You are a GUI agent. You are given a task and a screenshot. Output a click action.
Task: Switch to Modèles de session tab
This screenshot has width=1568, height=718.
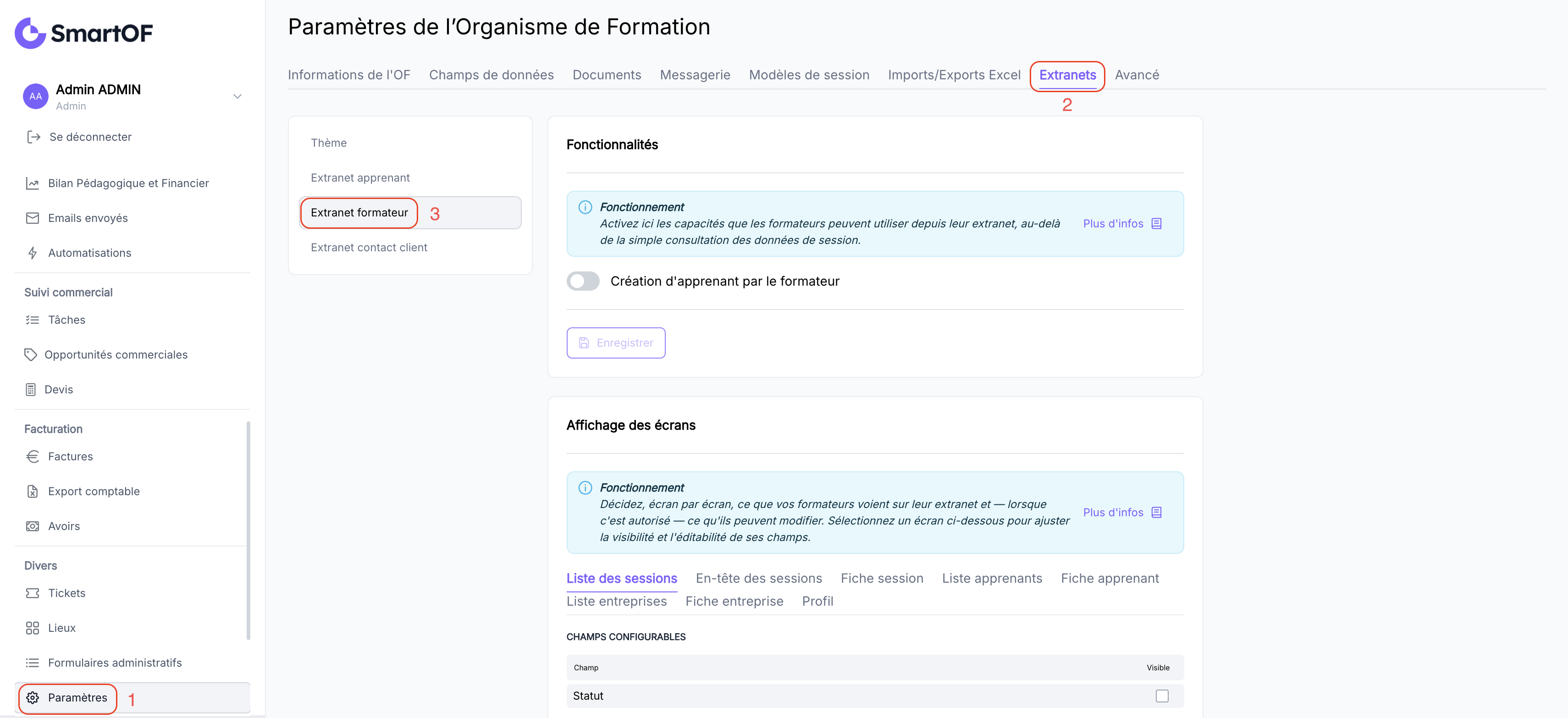(809, 75)
